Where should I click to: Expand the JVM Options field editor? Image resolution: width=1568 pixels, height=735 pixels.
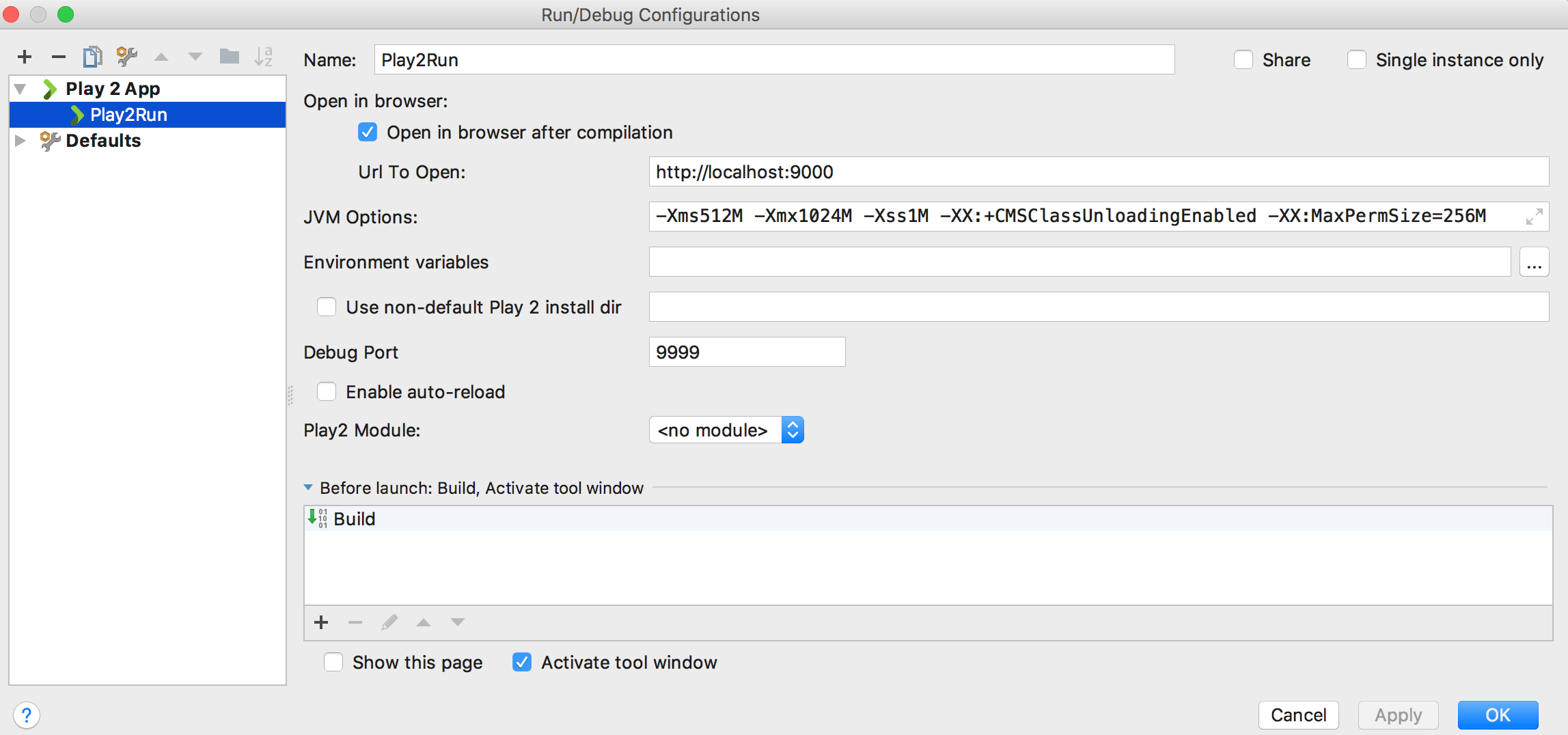point(1534,217)
